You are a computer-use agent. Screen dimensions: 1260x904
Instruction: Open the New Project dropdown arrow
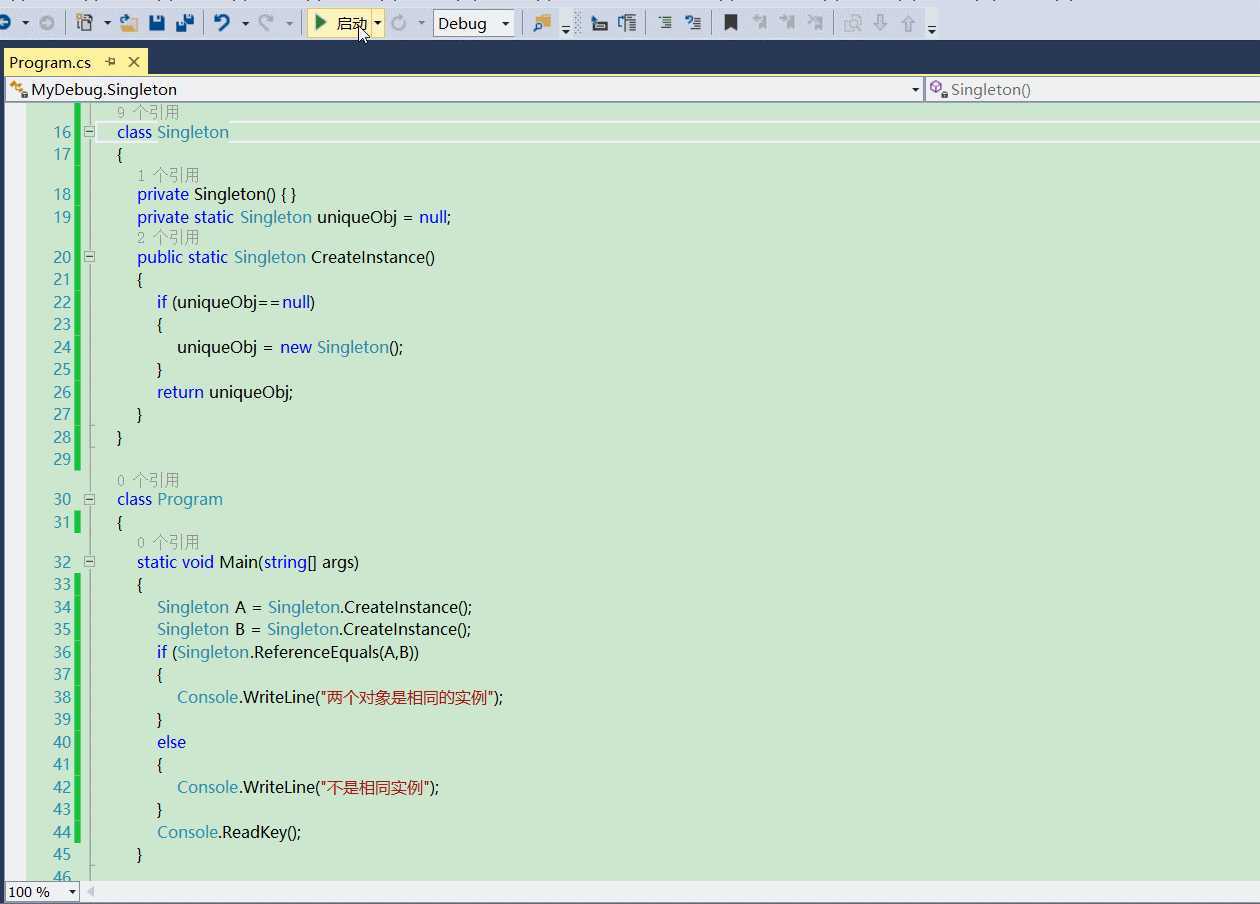107,23
